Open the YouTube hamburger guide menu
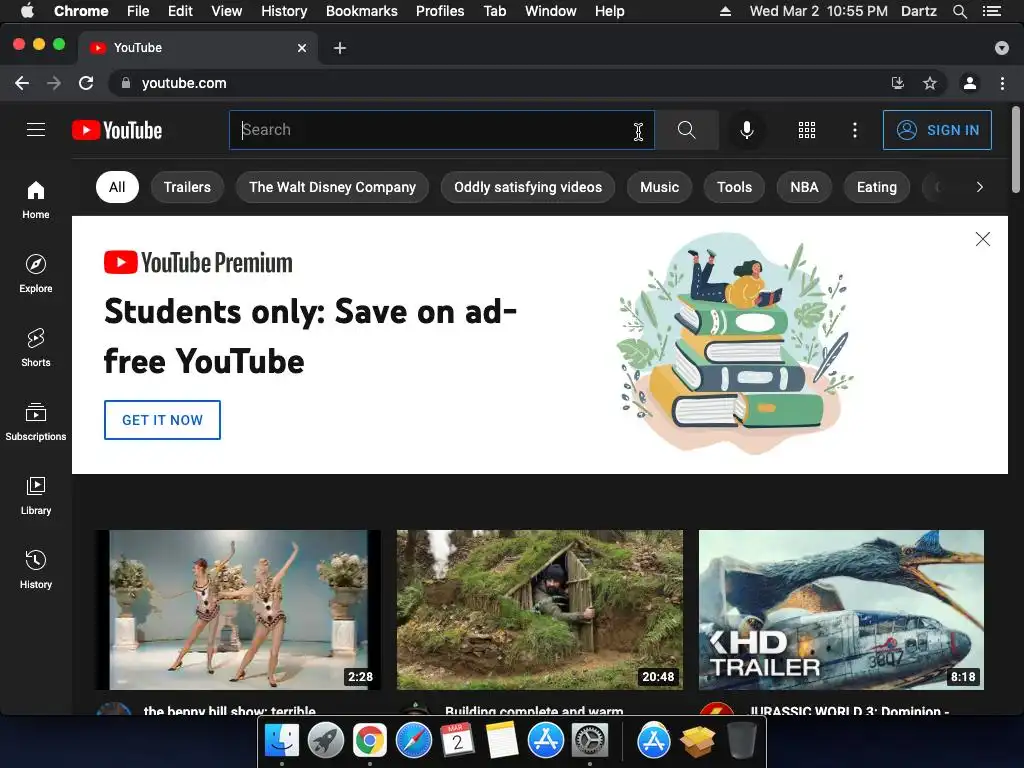The height and width of the screenshot is (768, 1024). (x=36, y=130)
